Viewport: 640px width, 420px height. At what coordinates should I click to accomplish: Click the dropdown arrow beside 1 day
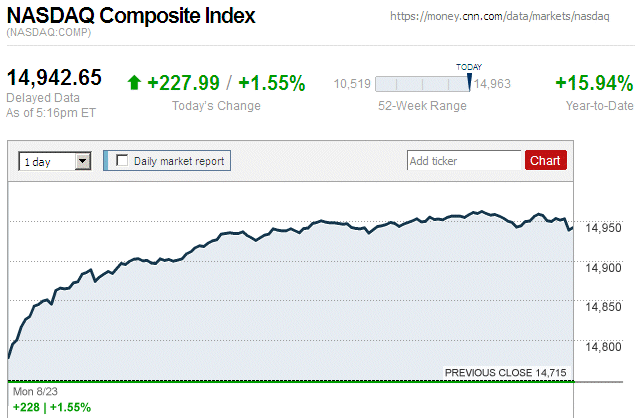click(82, 160)
